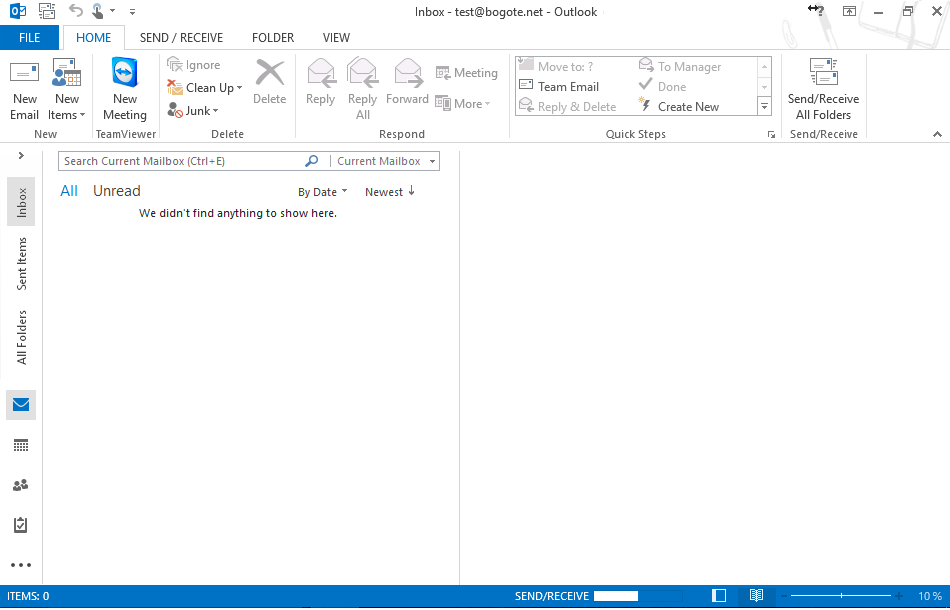Click the Search Current Mailbox field
Viewport: 950px width, 610px height.
pyautogui.click(x=182, y=161)
